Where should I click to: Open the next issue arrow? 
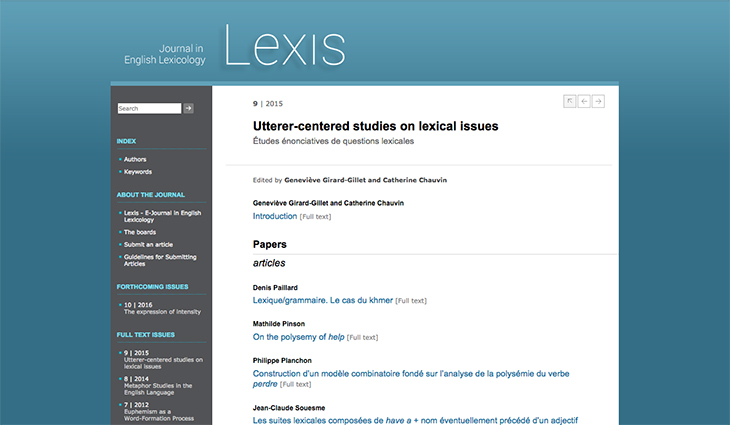click(598, 101)
